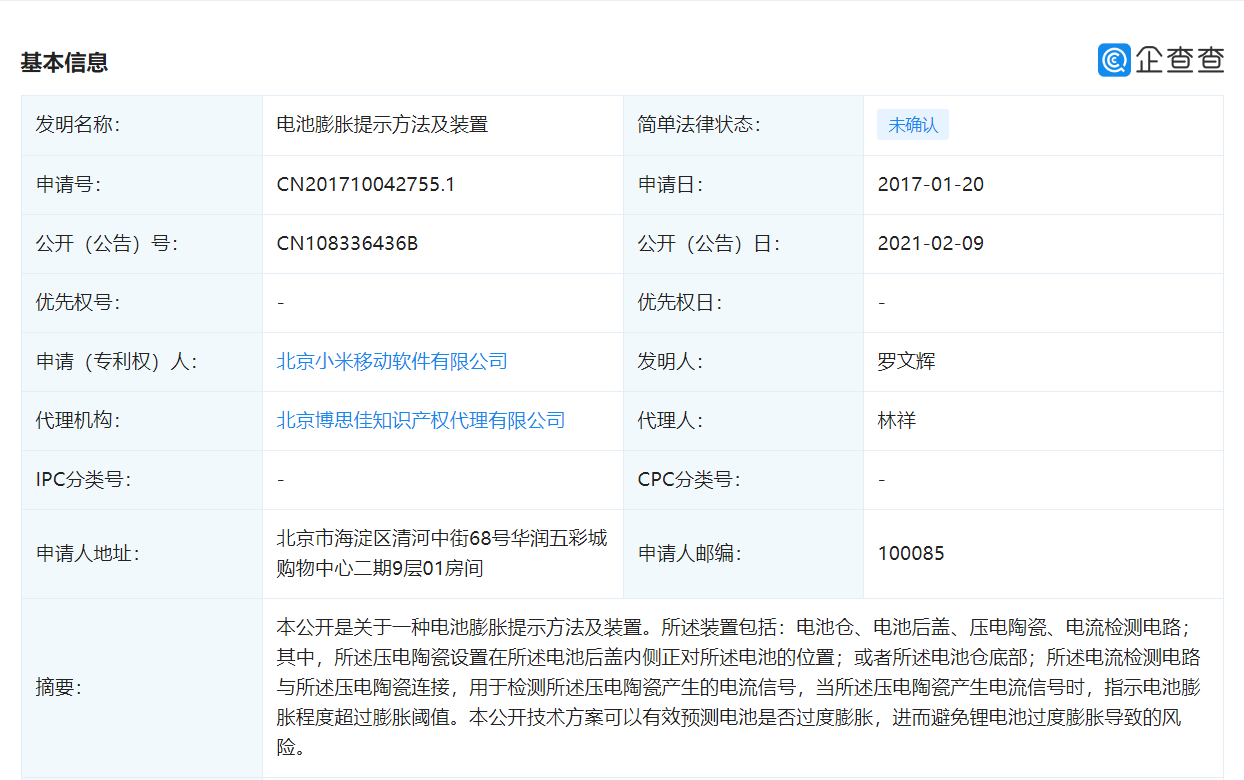
Task: Click the 申请日 label cell
Action: coord(743,185)
